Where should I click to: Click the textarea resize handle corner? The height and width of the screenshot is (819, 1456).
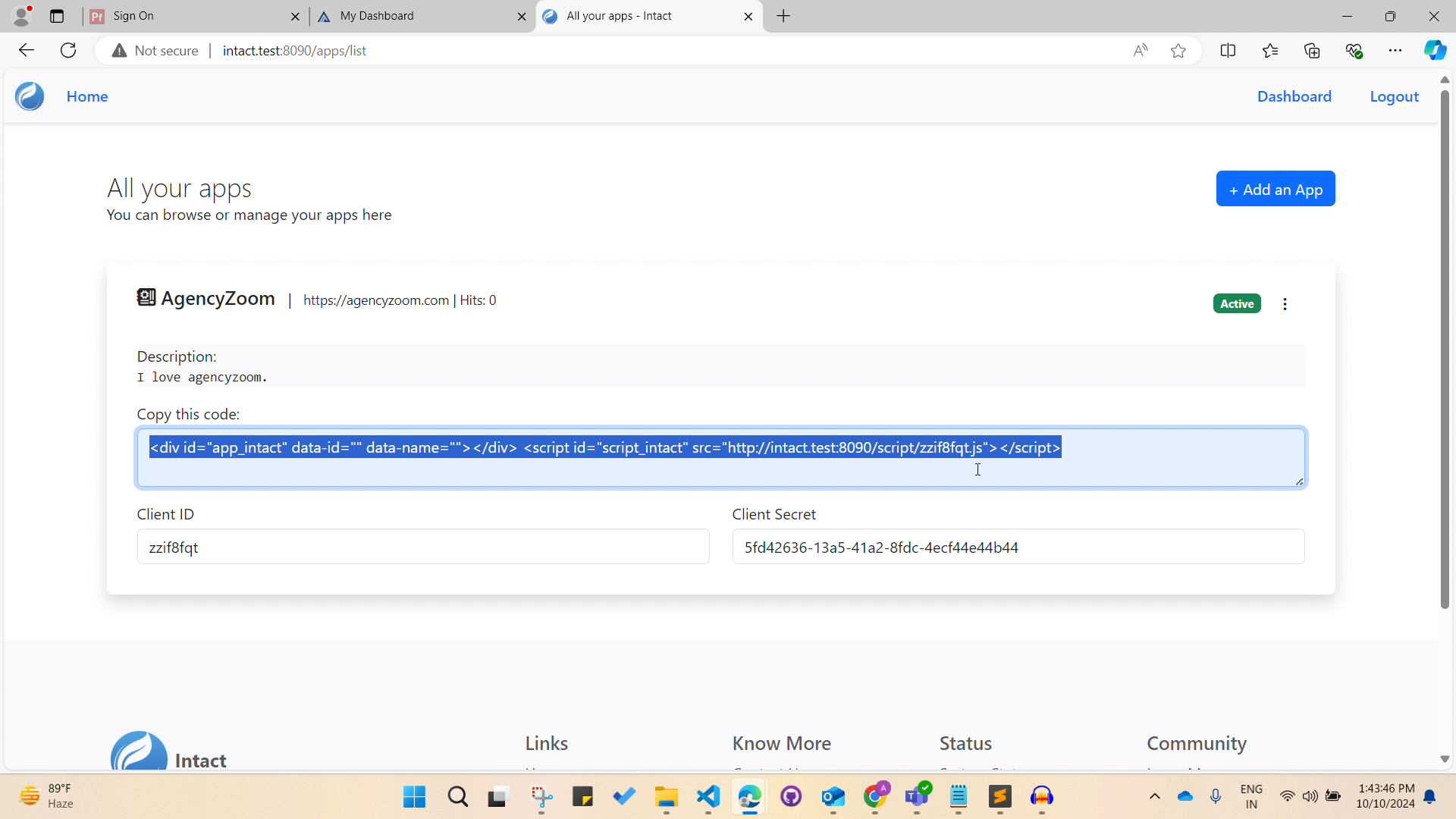[x=1299, y=482]
